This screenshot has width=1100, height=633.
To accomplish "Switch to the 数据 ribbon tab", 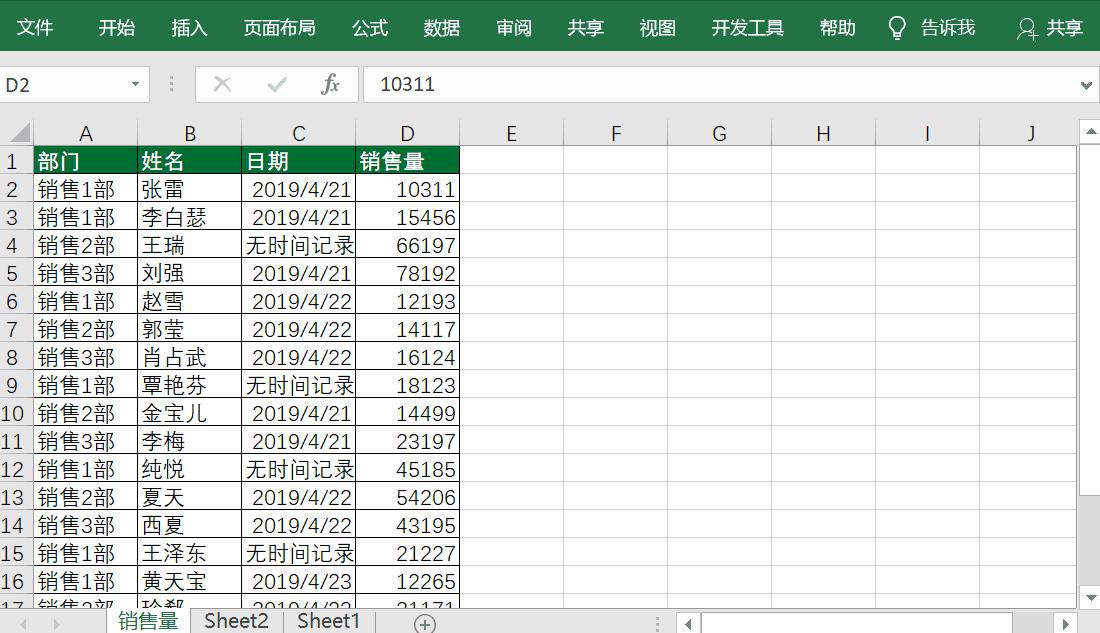I will (x=441, y=27).
